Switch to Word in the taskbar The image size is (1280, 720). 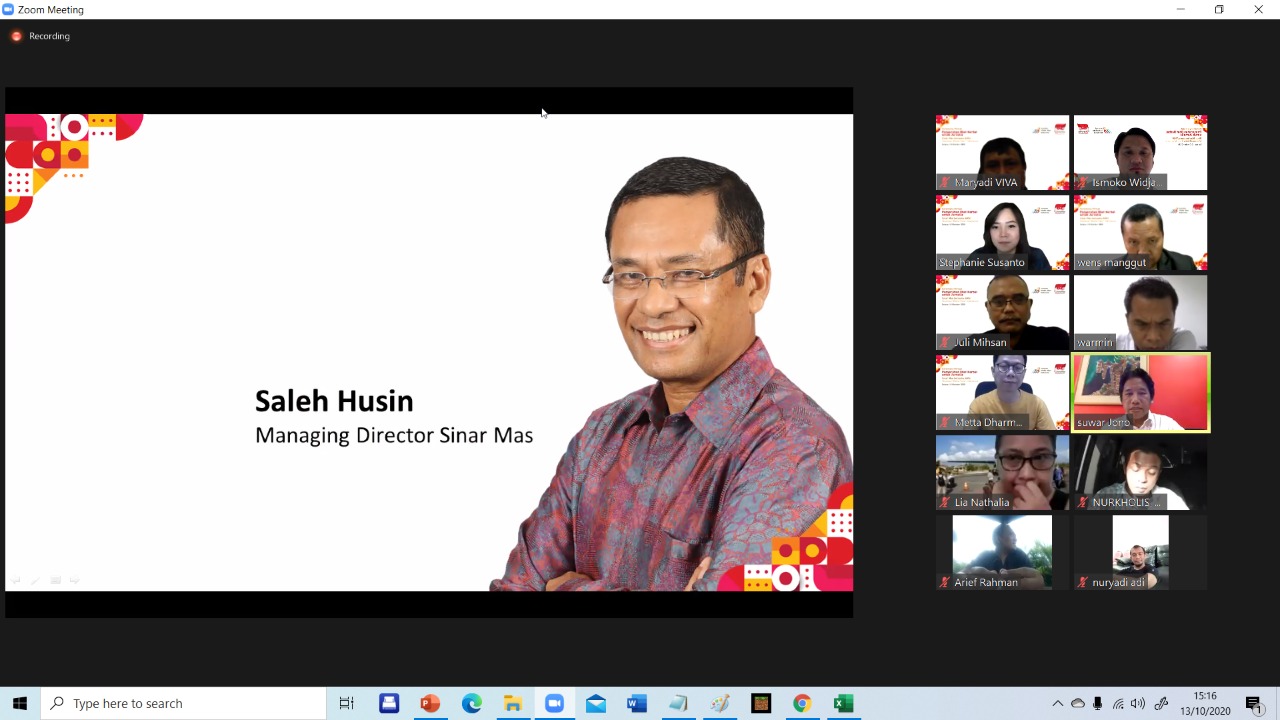pos(637,704)
